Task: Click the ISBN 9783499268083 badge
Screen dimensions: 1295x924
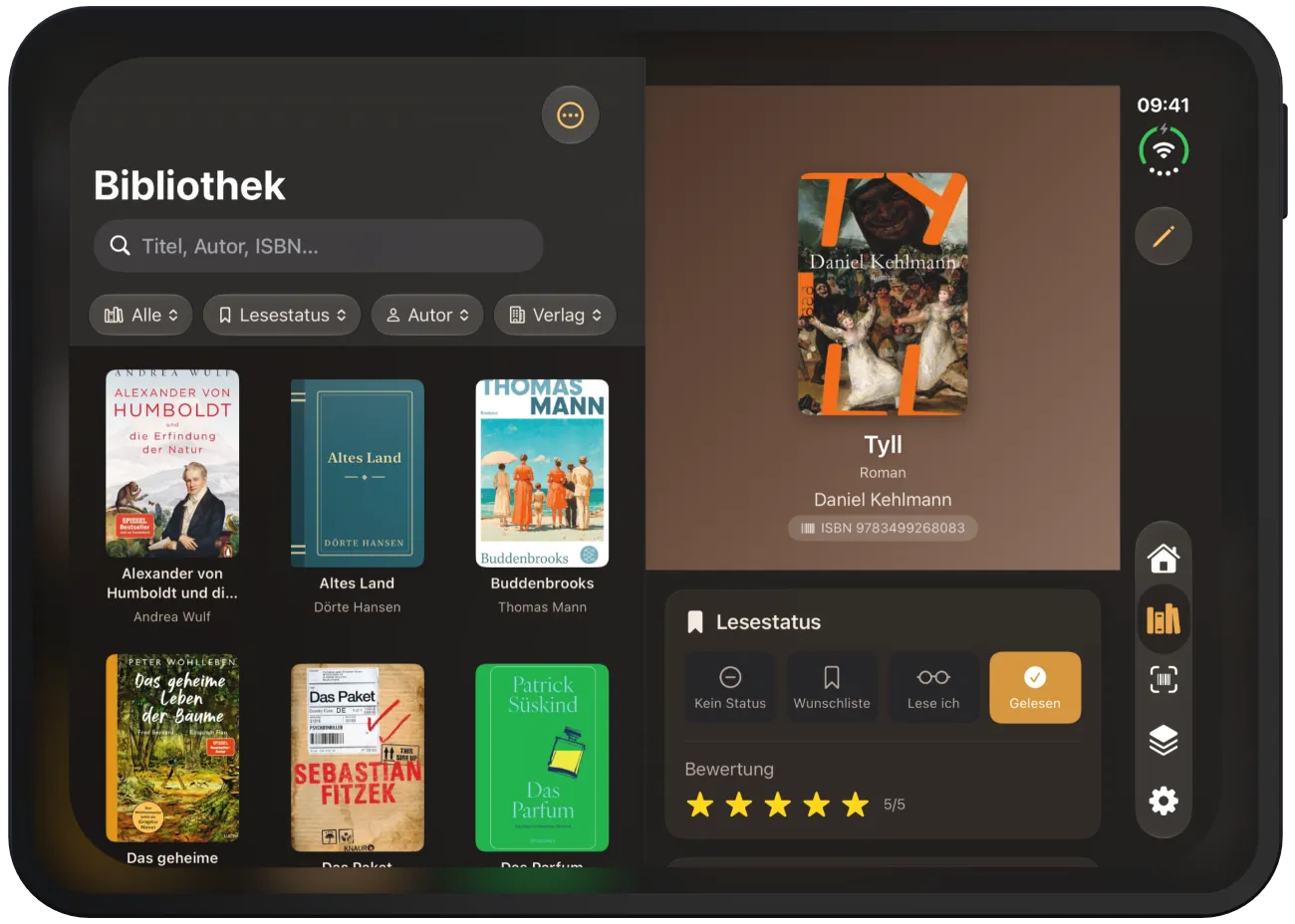Action: pos(883,529)
